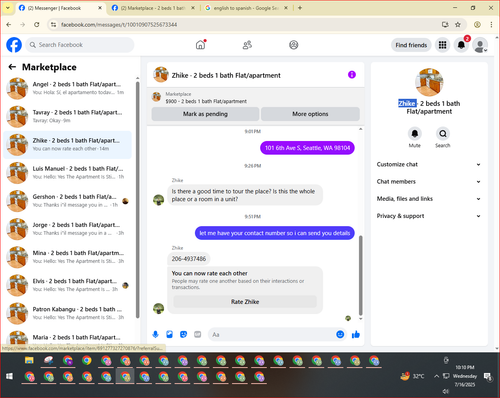500x398 pixels.
Task: Open Luis Manuel conversation
Action: point(68,173)
